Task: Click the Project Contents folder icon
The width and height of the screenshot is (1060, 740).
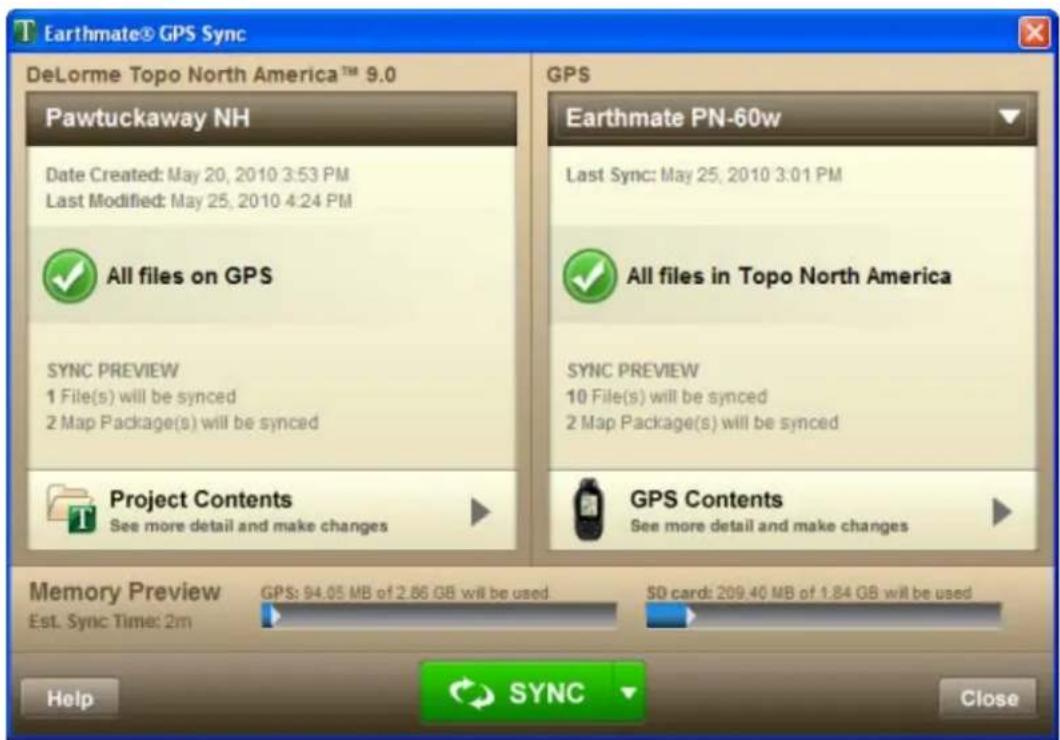Action: click(x=71, y=509)
